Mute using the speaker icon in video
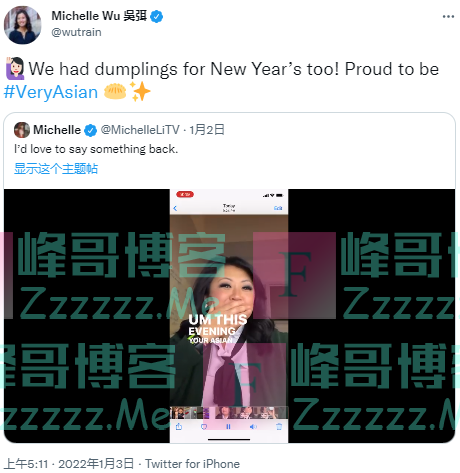Viewport: 460px width, 473px height. point(253,427)
